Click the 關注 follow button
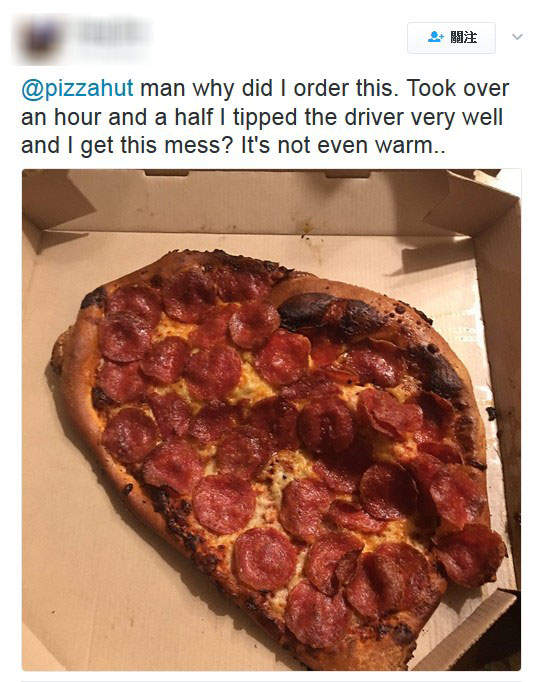 click(451, 37)
